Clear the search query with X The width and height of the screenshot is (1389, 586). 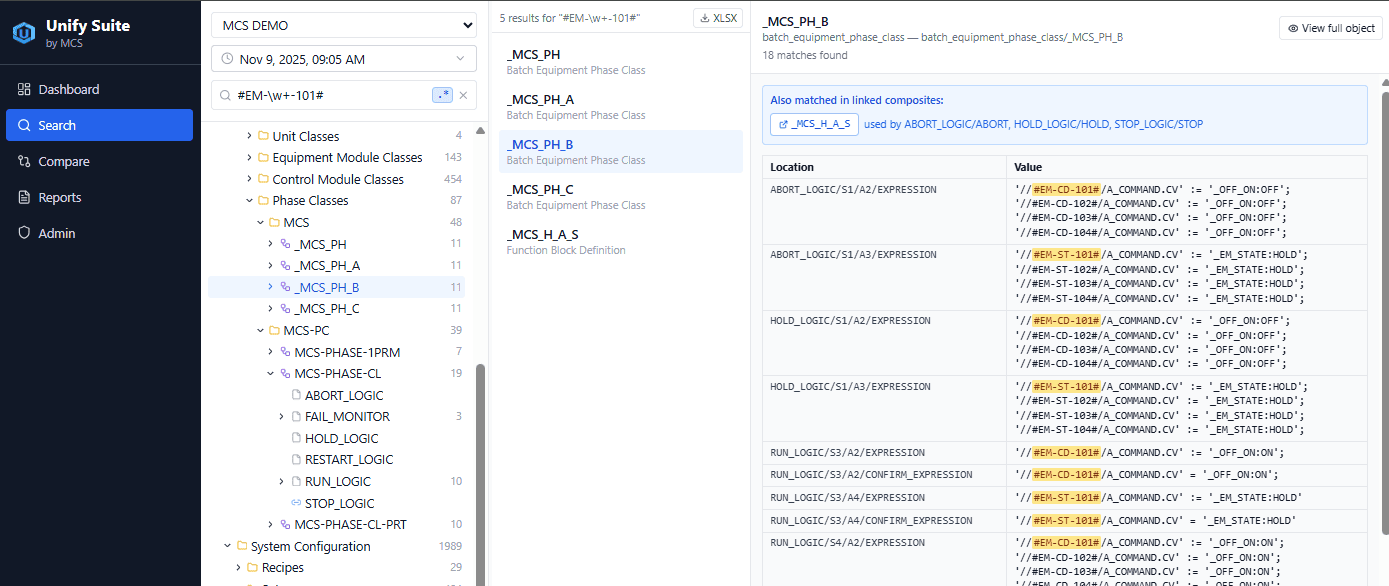tap(463, 95)
